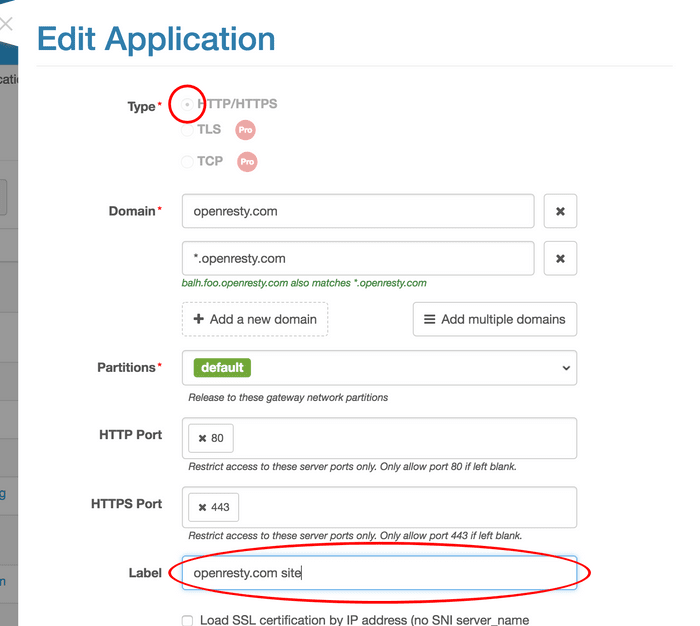The image size is (700, 626).
Task: Click the Pro badge beside TLS
Action: point(246,130)
